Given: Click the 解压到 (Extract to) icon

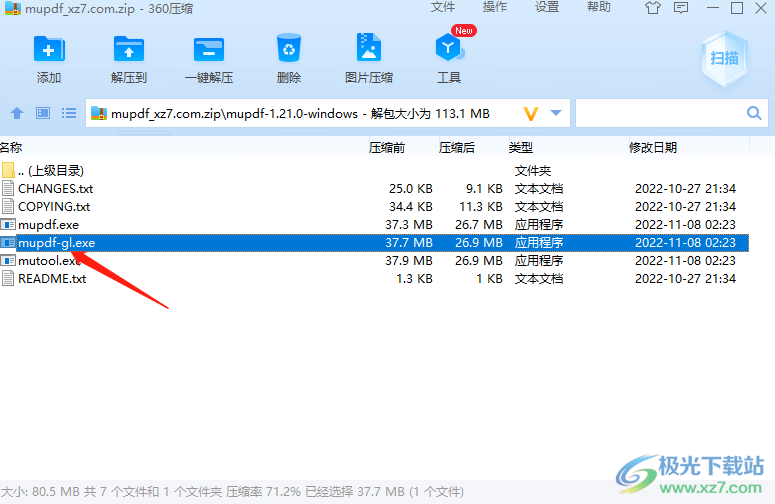Looking at the screenshot, I should [x=129, y=49].
